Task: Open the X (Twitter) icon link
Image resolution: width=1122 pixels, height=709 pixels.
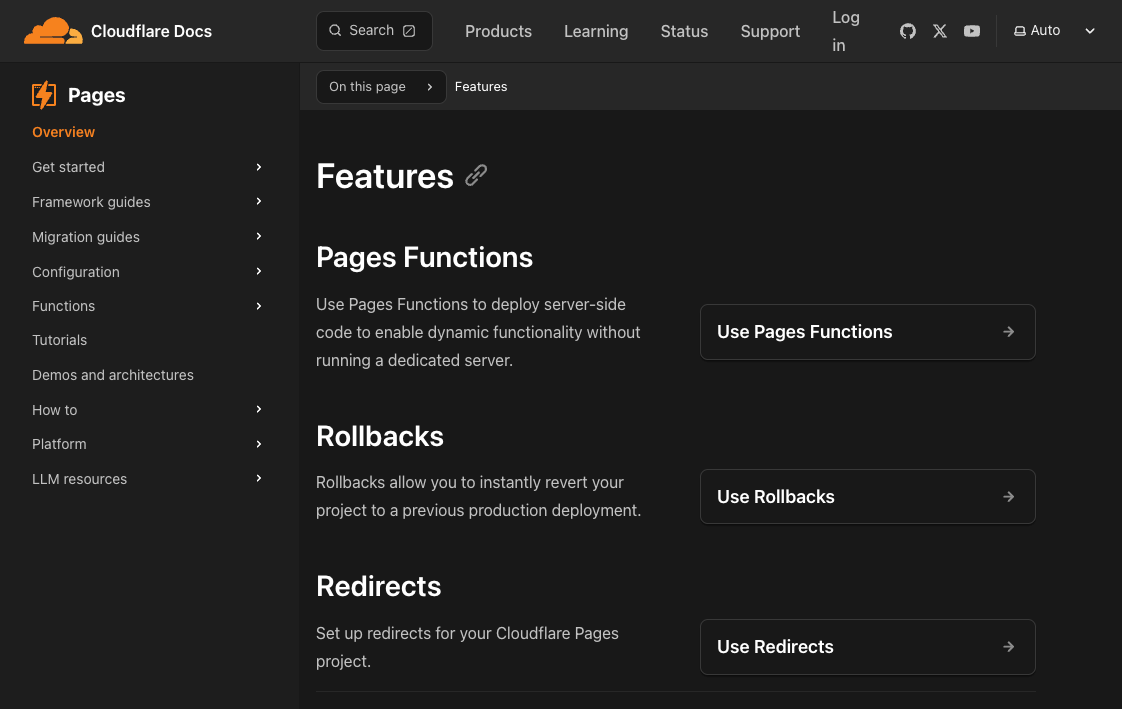Action: pos(940,31)
